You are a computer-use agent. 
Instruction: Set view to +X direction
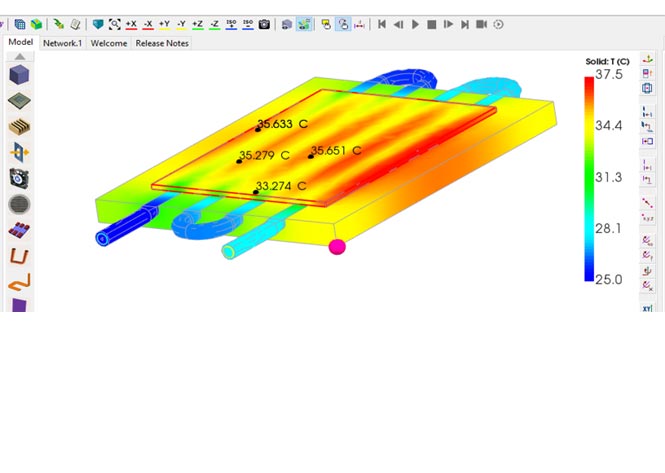tap(131, 24)
